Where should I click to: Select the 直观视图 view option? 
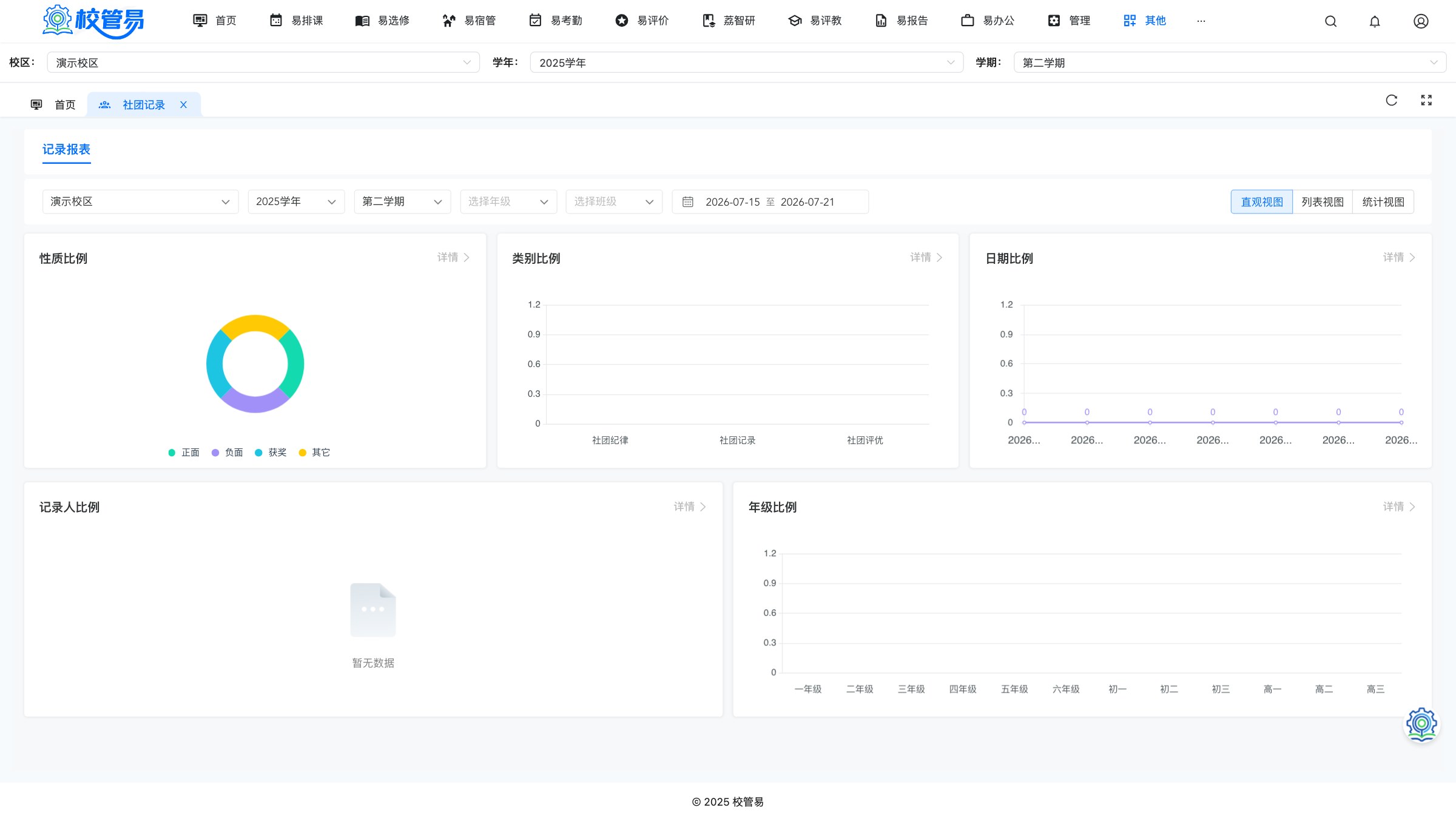click(1262, 202)
